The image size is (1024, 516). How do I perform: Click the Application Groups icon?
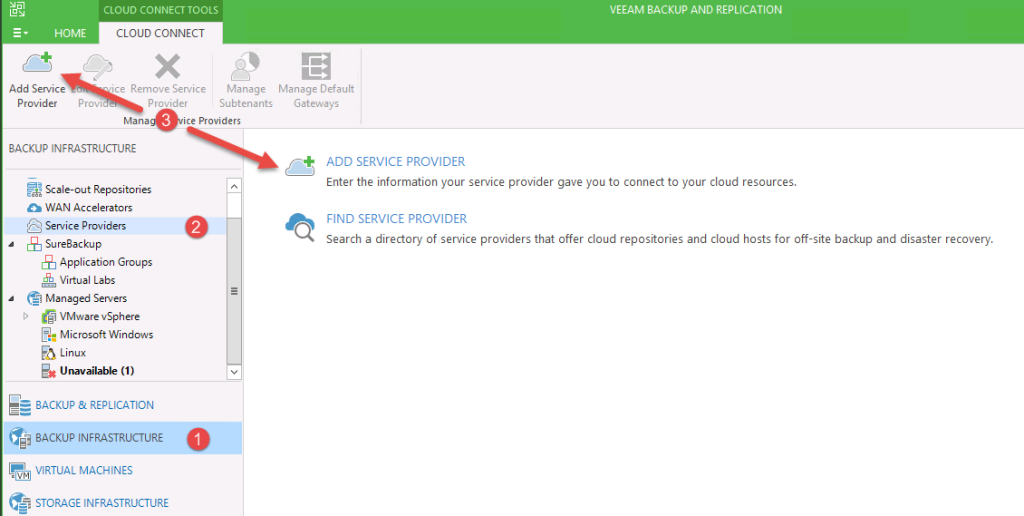[49, 262]
